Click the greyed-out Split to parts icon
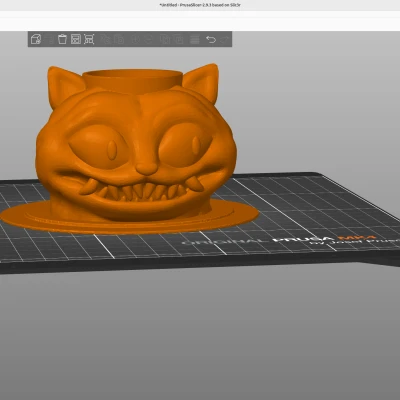This screenshot has width=400, height=400. tap(178, 39)
